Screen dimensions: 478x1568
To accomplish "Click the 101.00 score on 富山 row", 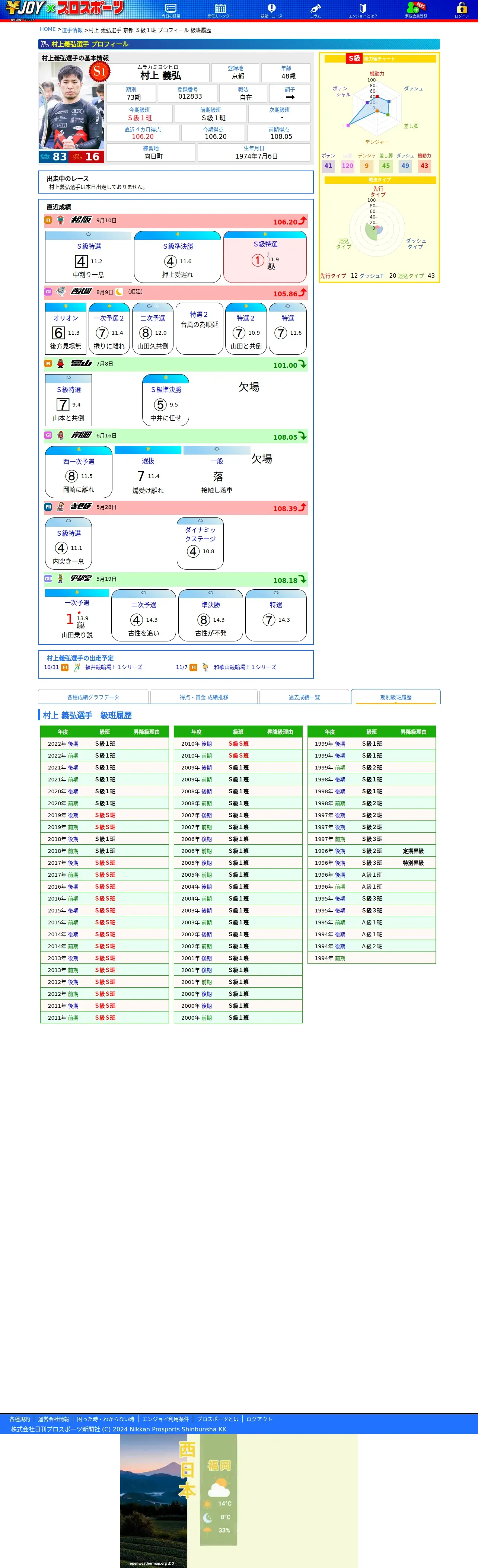I will 285,365.
